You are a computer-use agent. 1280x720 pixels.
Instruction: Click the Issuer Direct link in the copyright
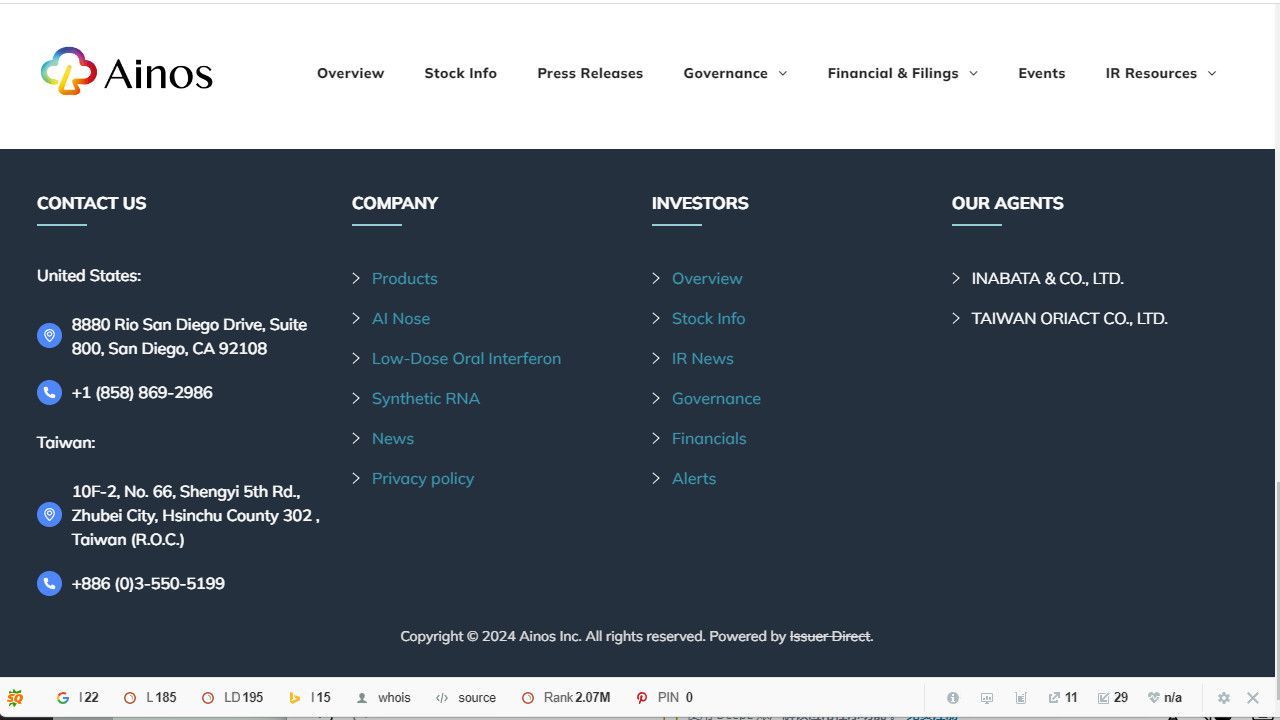(x=830, y=636)
